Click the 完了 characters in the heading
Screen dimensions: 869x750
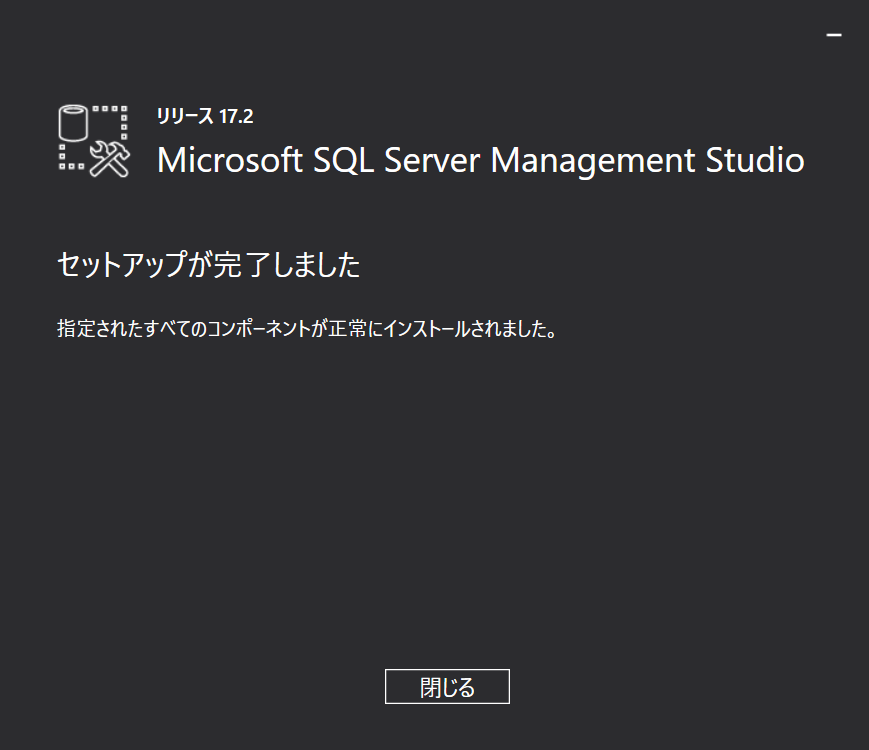point(242,264)
